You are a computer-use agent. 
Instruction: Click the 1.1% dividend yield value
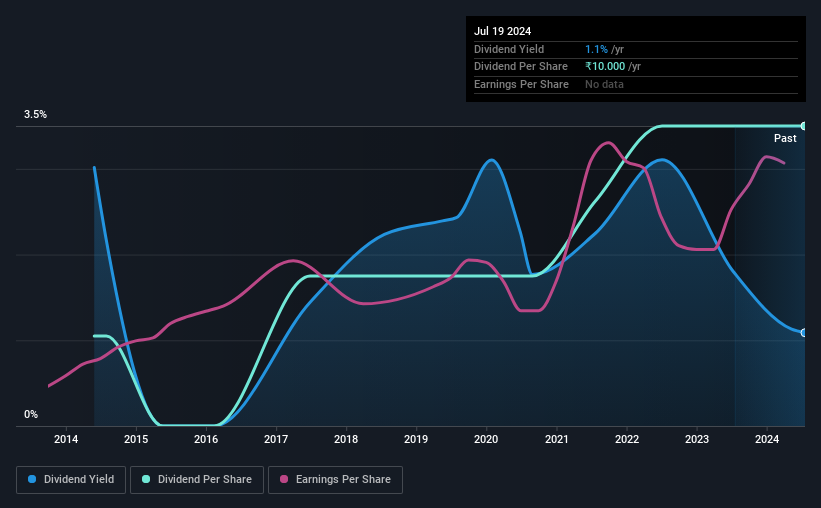click(x=596, y=49)
